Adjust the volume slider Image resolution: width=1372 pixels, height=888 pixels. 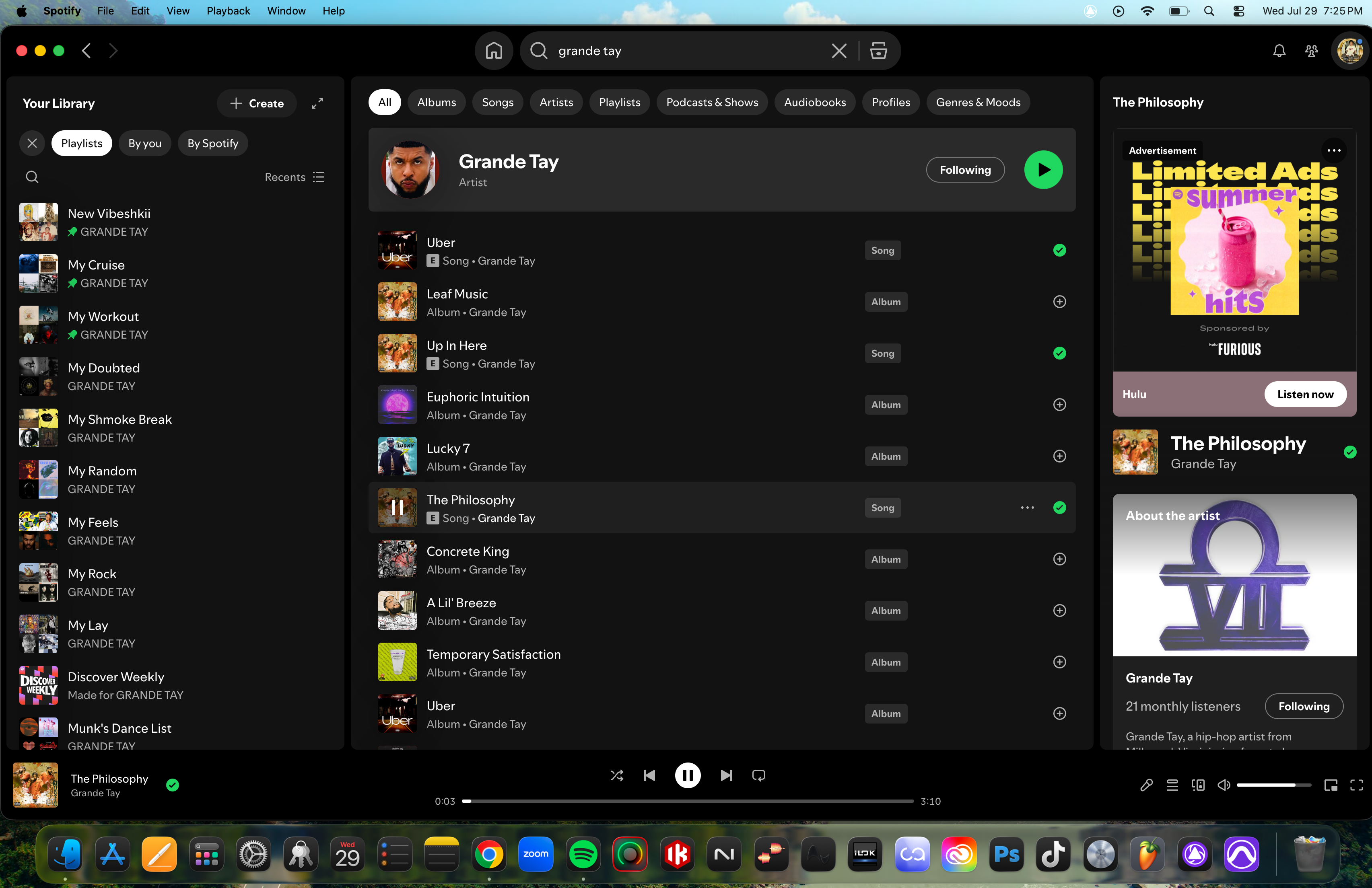click(1273, 785)
